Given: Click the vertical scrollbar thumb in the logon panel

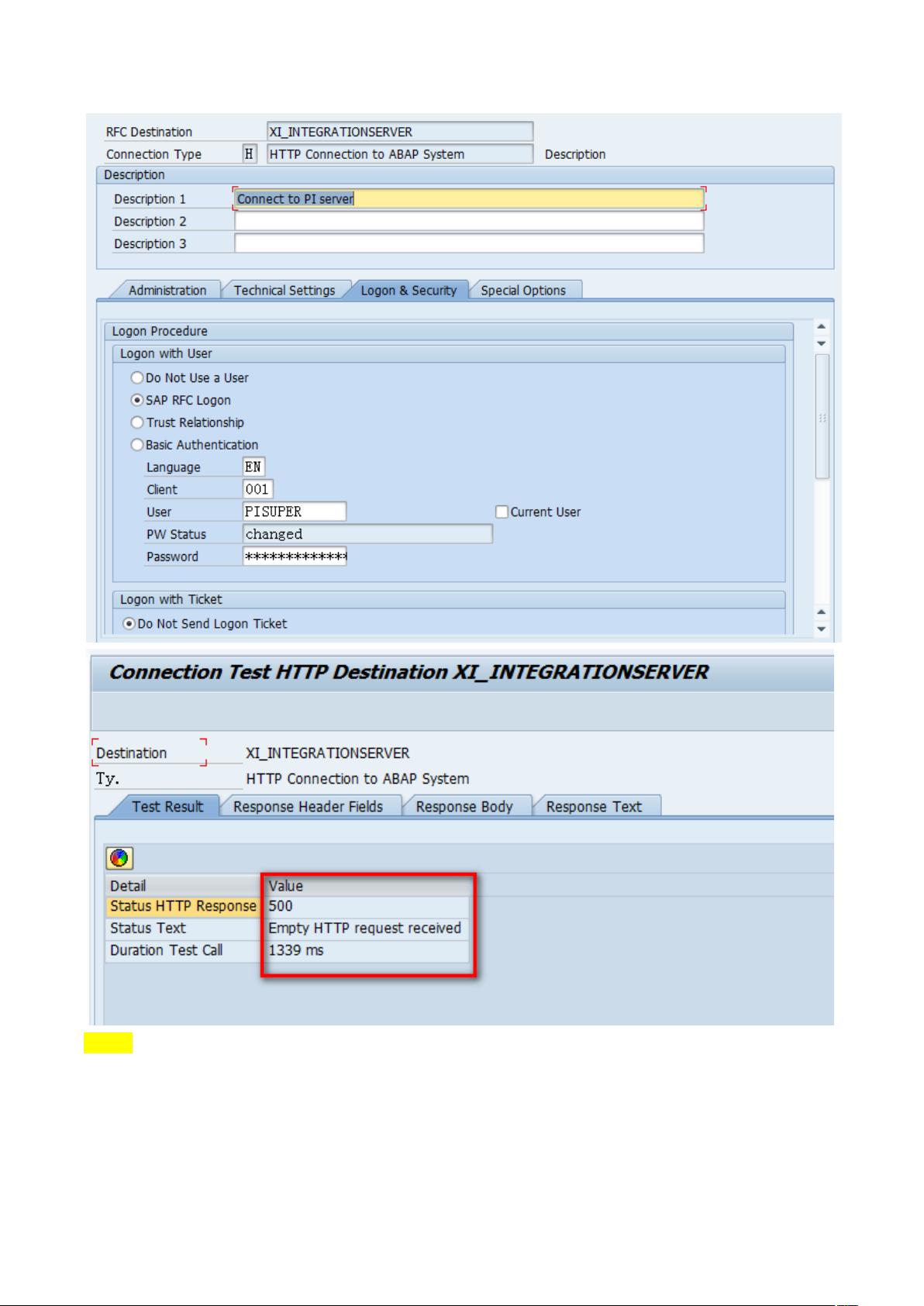Looking at the screenshot, I should coord(822,416).
